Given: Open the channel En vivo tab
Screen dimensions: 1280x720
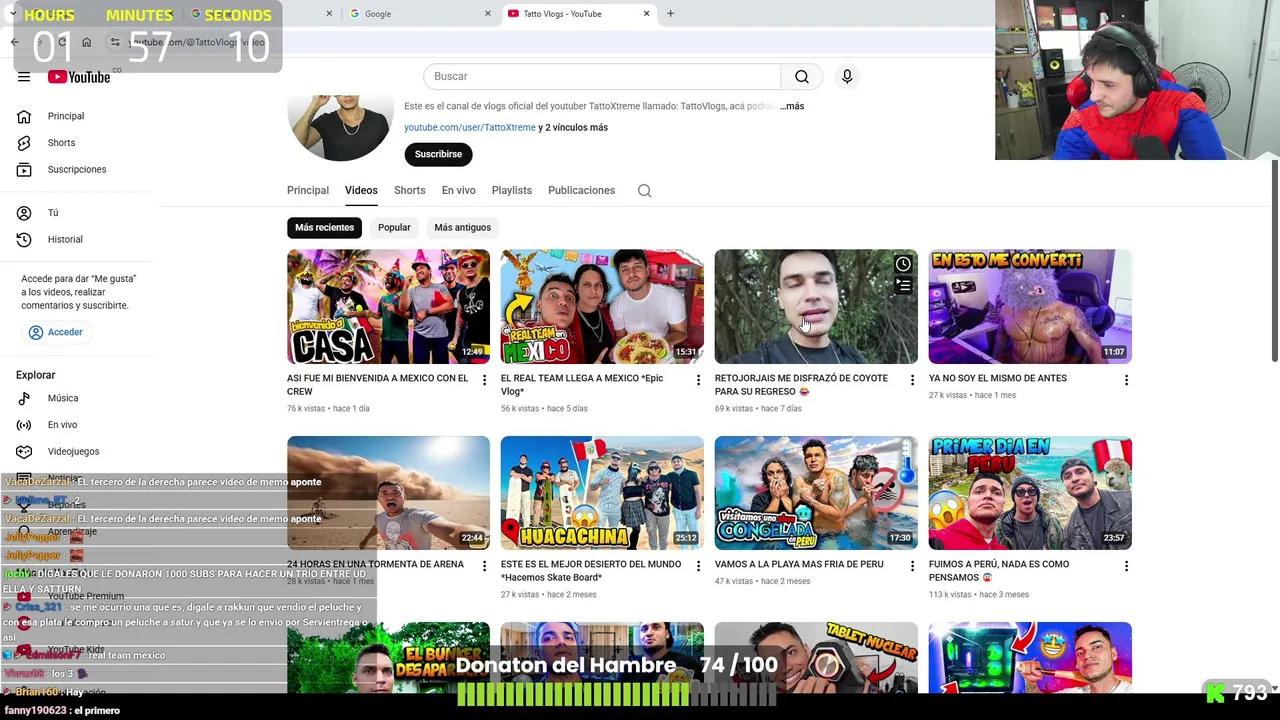Looking at the screenshot, I should [459, 190].
